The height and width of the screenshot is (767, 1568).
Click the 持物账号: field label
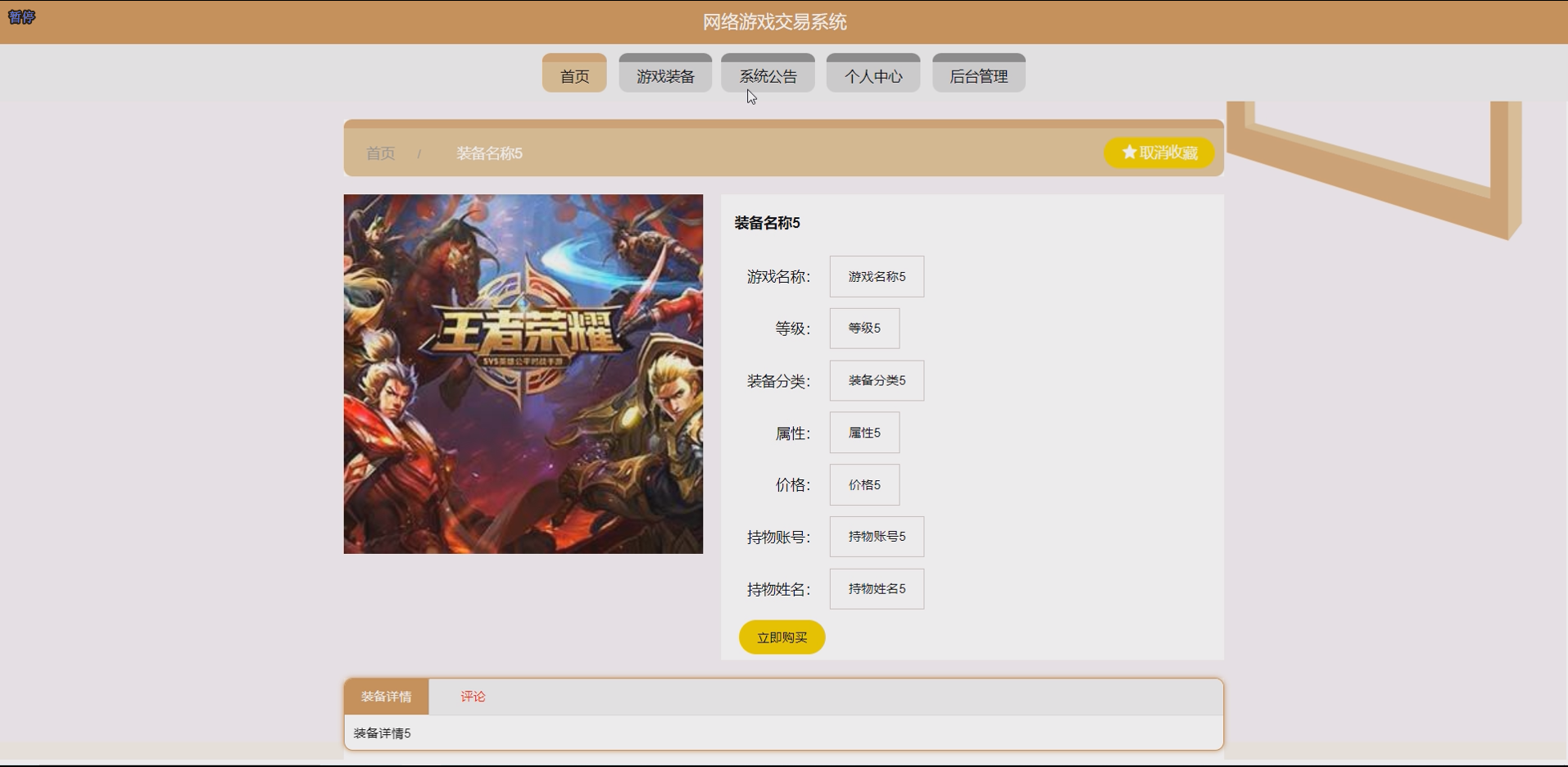point(778,538)
